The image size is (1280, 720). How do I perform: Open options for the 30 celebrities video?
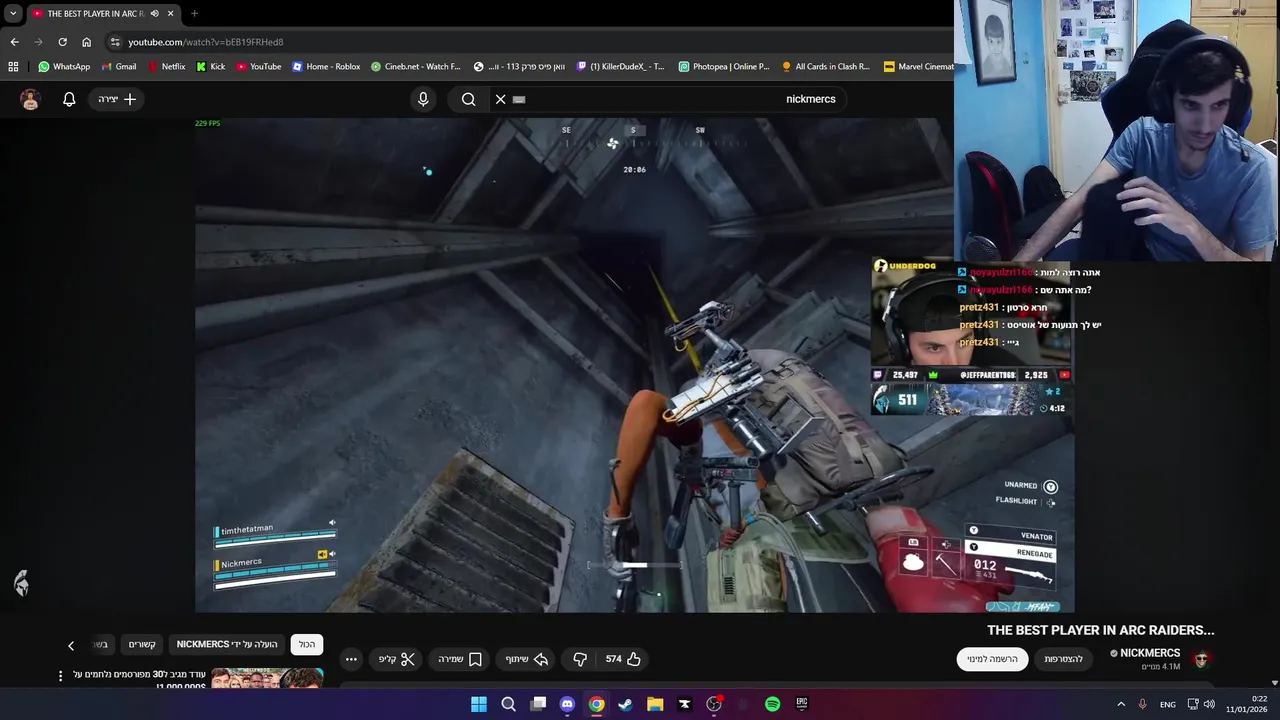[60, 676]
